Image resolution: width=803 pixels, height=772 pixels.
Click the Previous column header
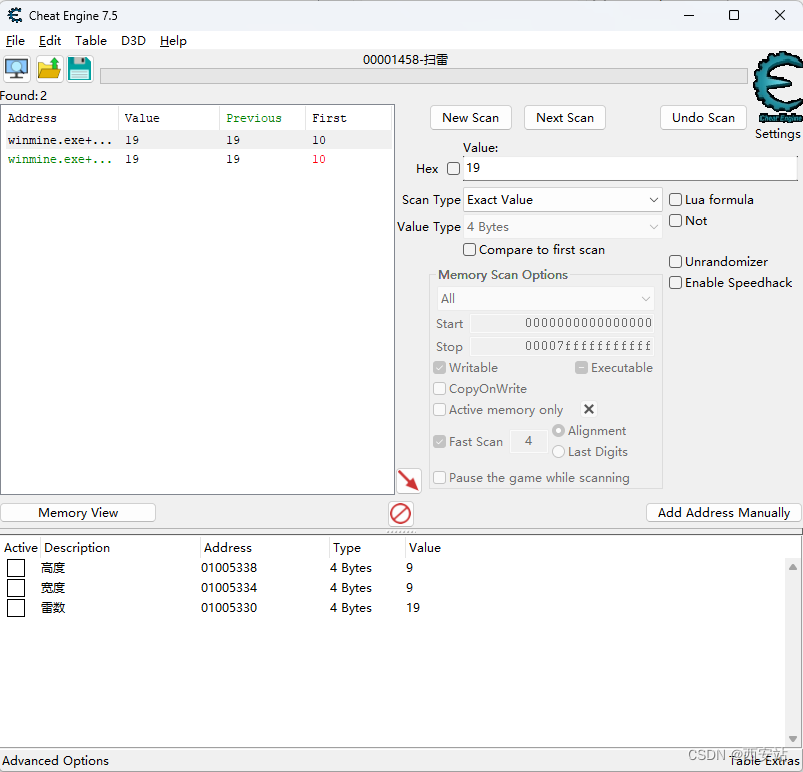(262, 118)
